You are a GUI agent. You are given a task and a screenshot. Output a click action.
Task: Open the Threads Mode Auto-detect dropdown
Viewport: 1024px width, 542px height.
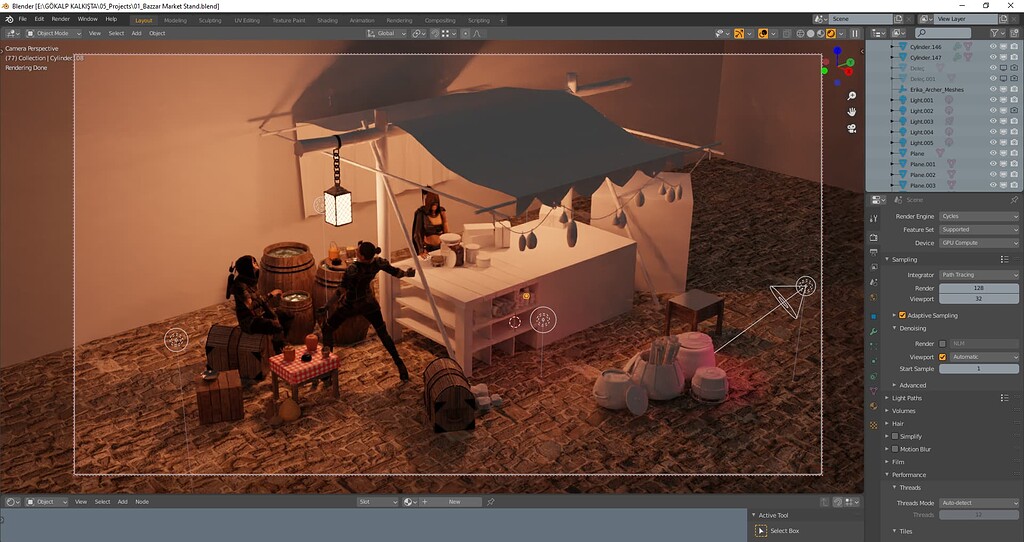coord(979,503)
